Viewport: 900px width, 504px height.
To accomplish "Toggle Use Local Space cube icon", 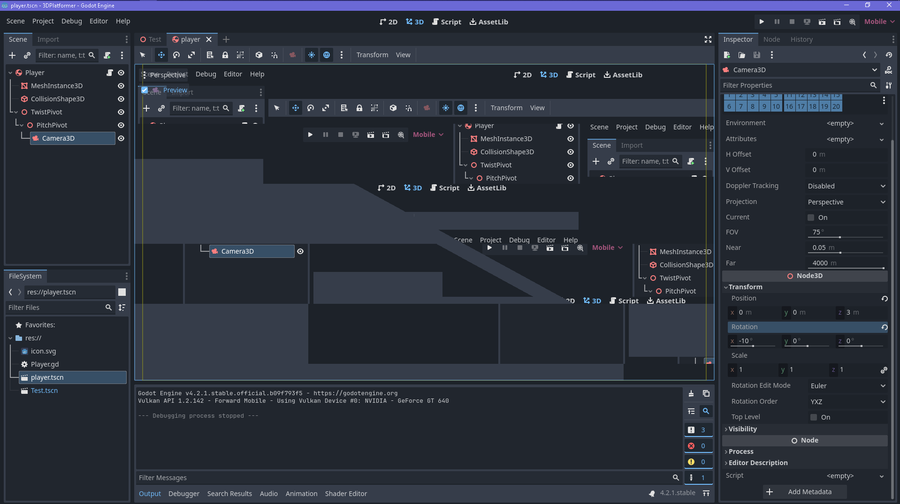I will [259, 55].
